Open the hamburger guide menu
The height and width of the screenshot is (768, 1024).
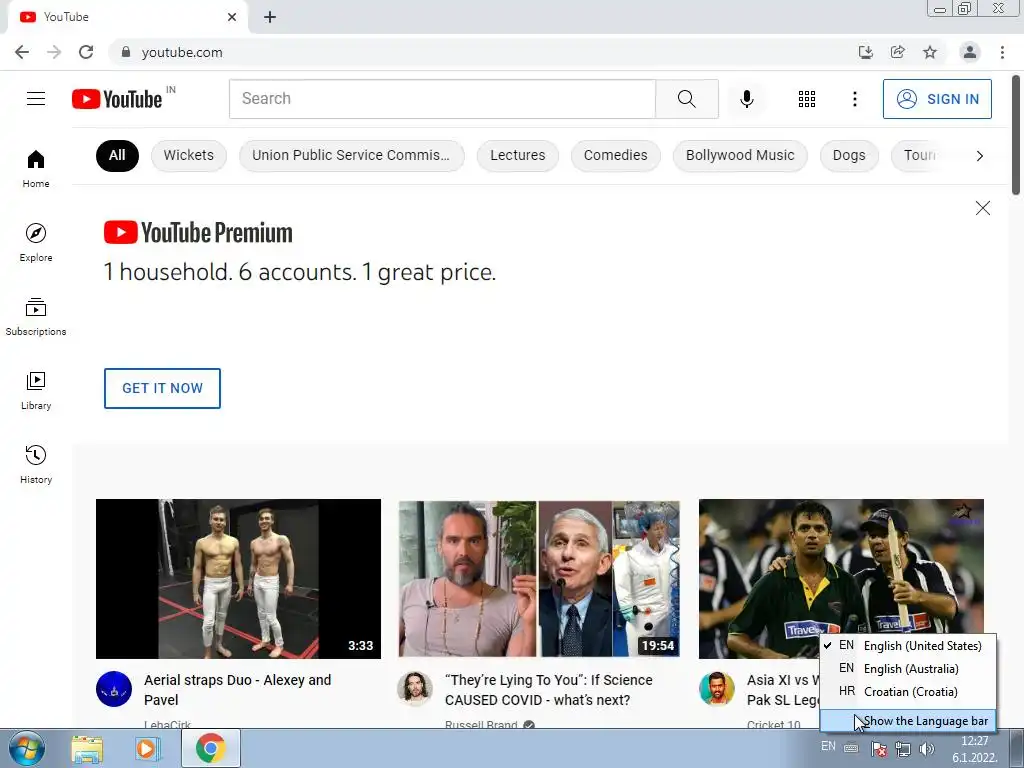click(x=36, y=99)
